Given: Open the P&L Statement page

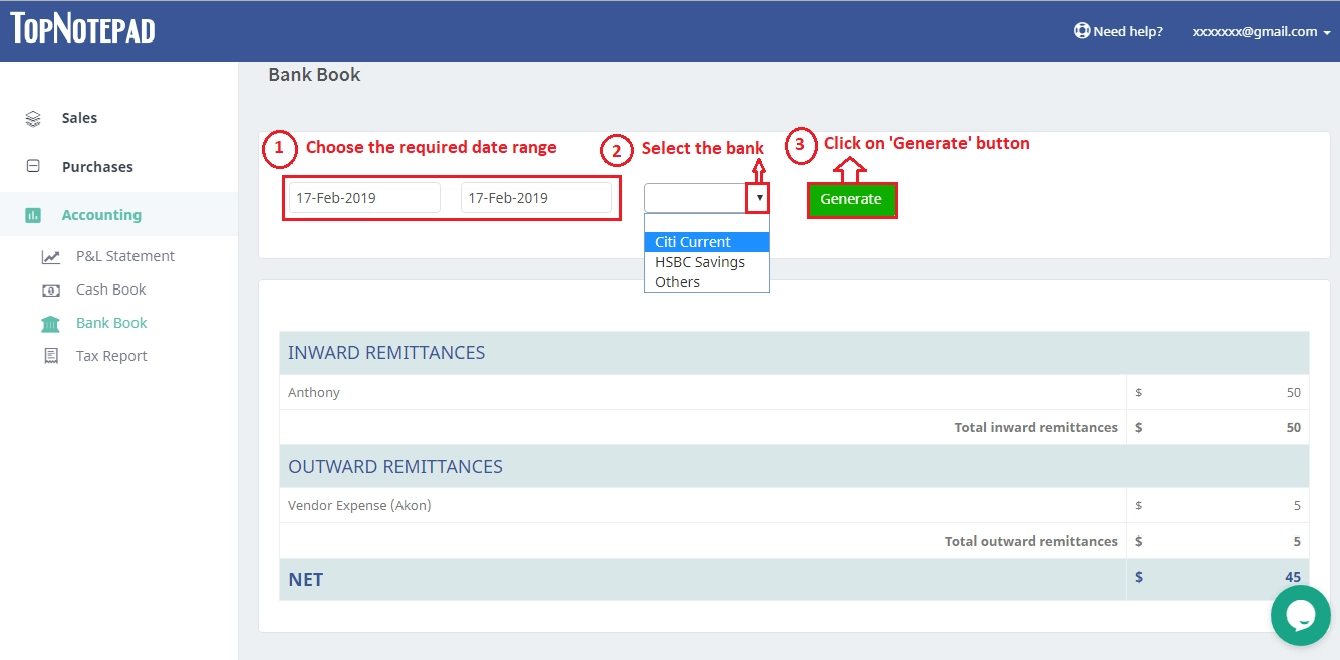Looking at the screenshot, I should point(125,256).
